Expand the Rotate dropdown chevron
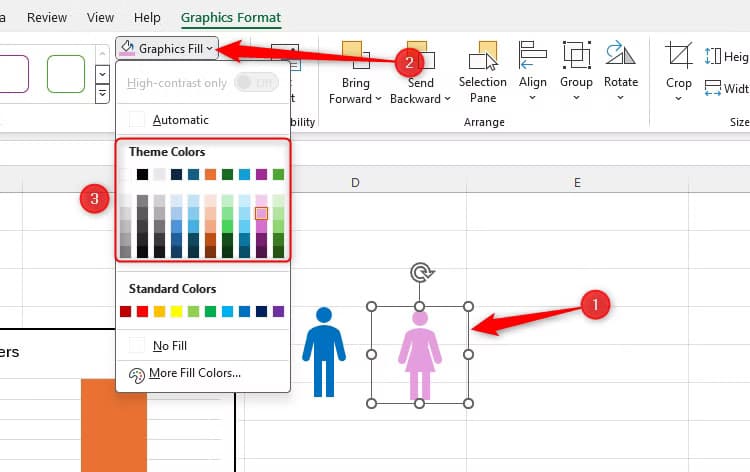The image size is (750, 472). click(x=620, y=98)
